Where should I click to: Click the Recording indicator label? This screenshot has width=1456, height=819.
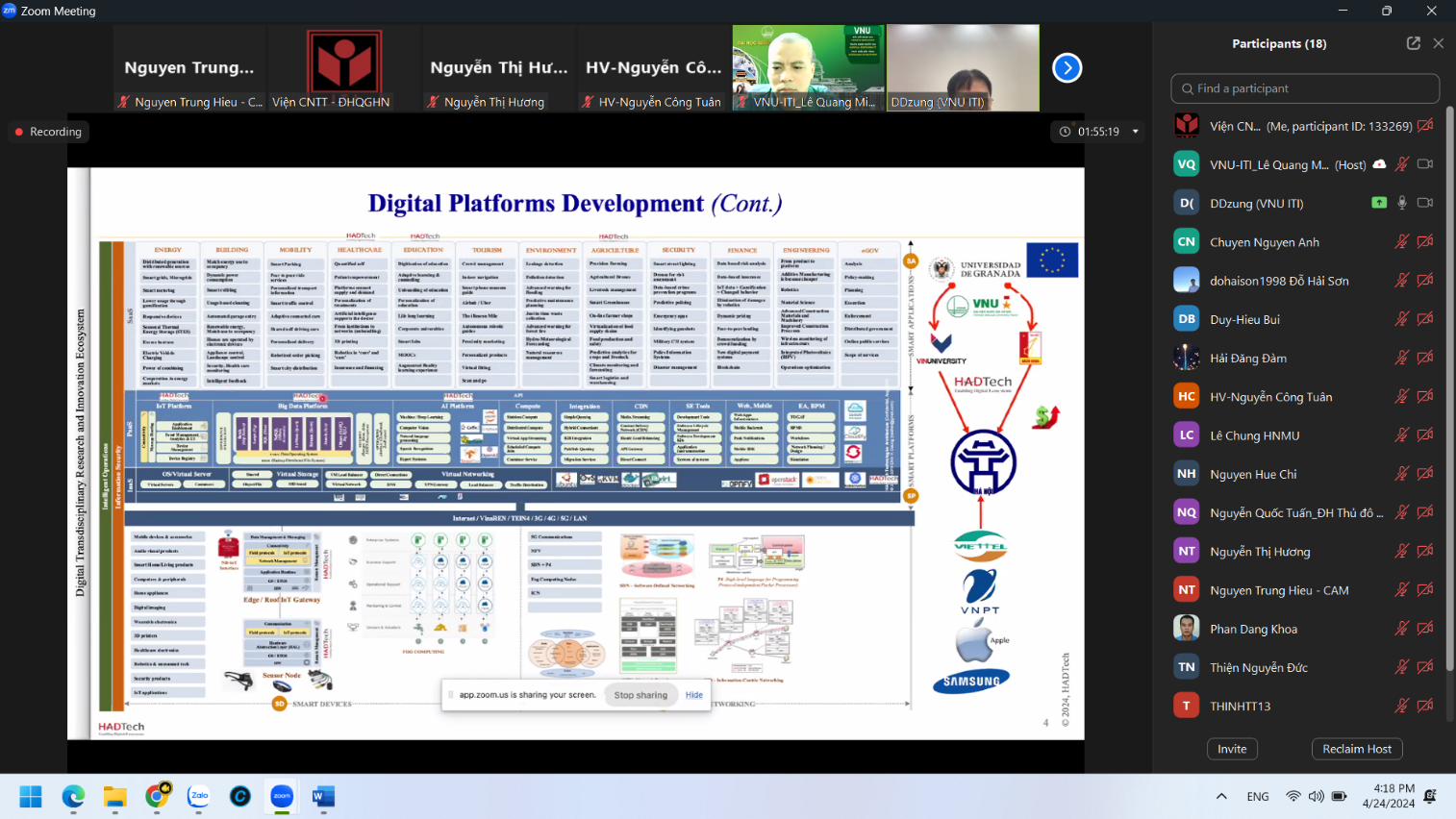pyautogui.click(x=48, y=132)
